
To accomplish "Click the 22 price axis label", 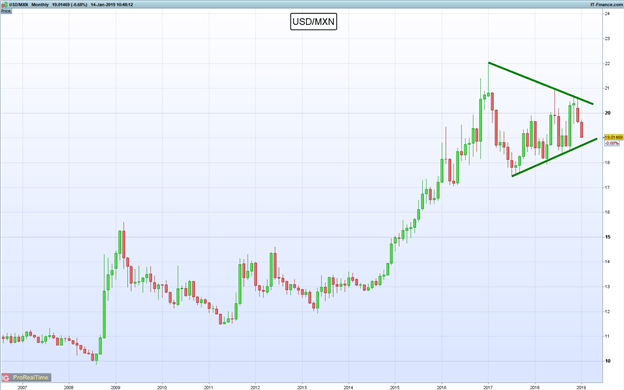I will pos(608,64).
